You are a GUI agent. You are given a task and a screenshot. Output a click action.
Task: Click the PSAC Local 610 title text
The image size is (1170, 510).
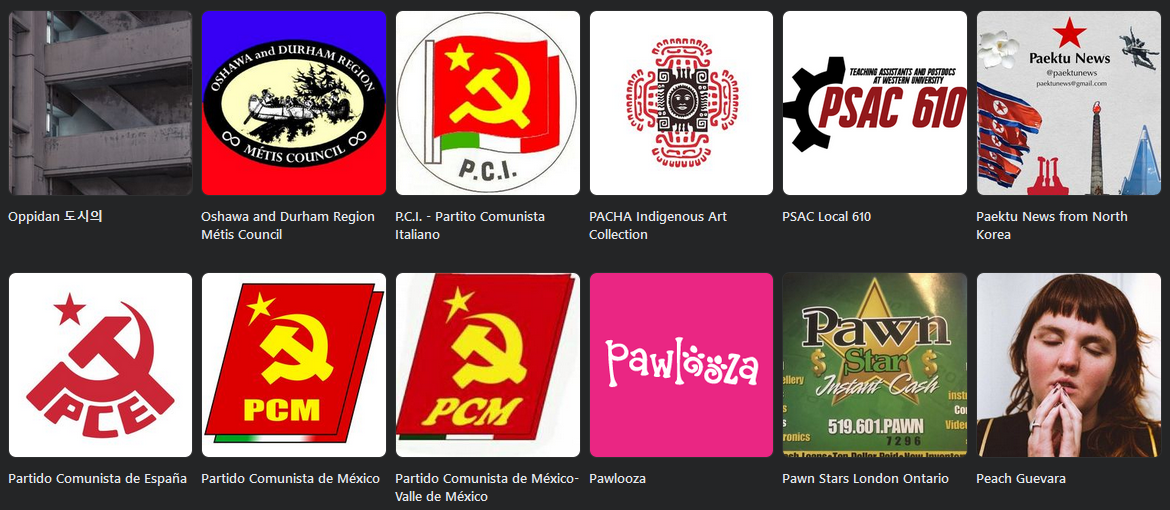[x=827, y=217]
